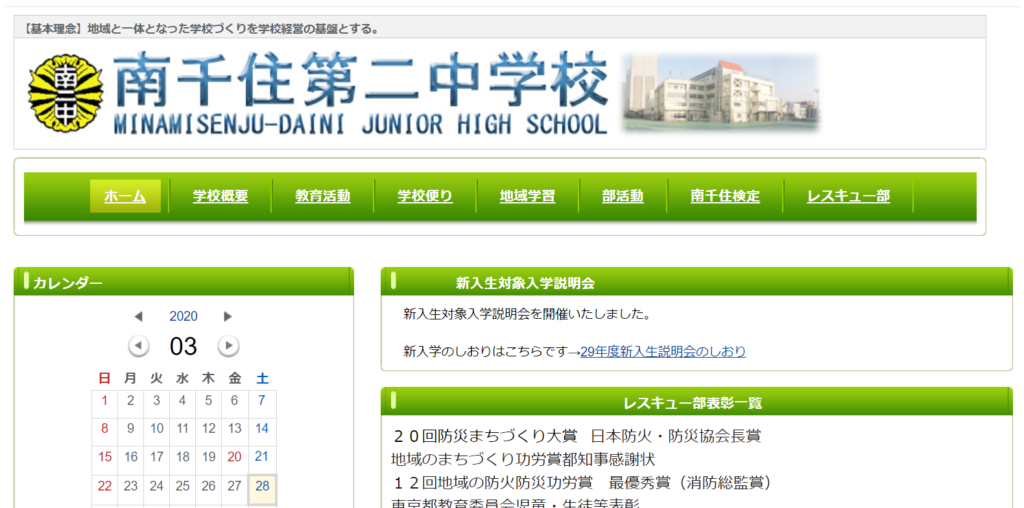
Task: Select March 12 in calendar
Action: click(x=208, y=429)
